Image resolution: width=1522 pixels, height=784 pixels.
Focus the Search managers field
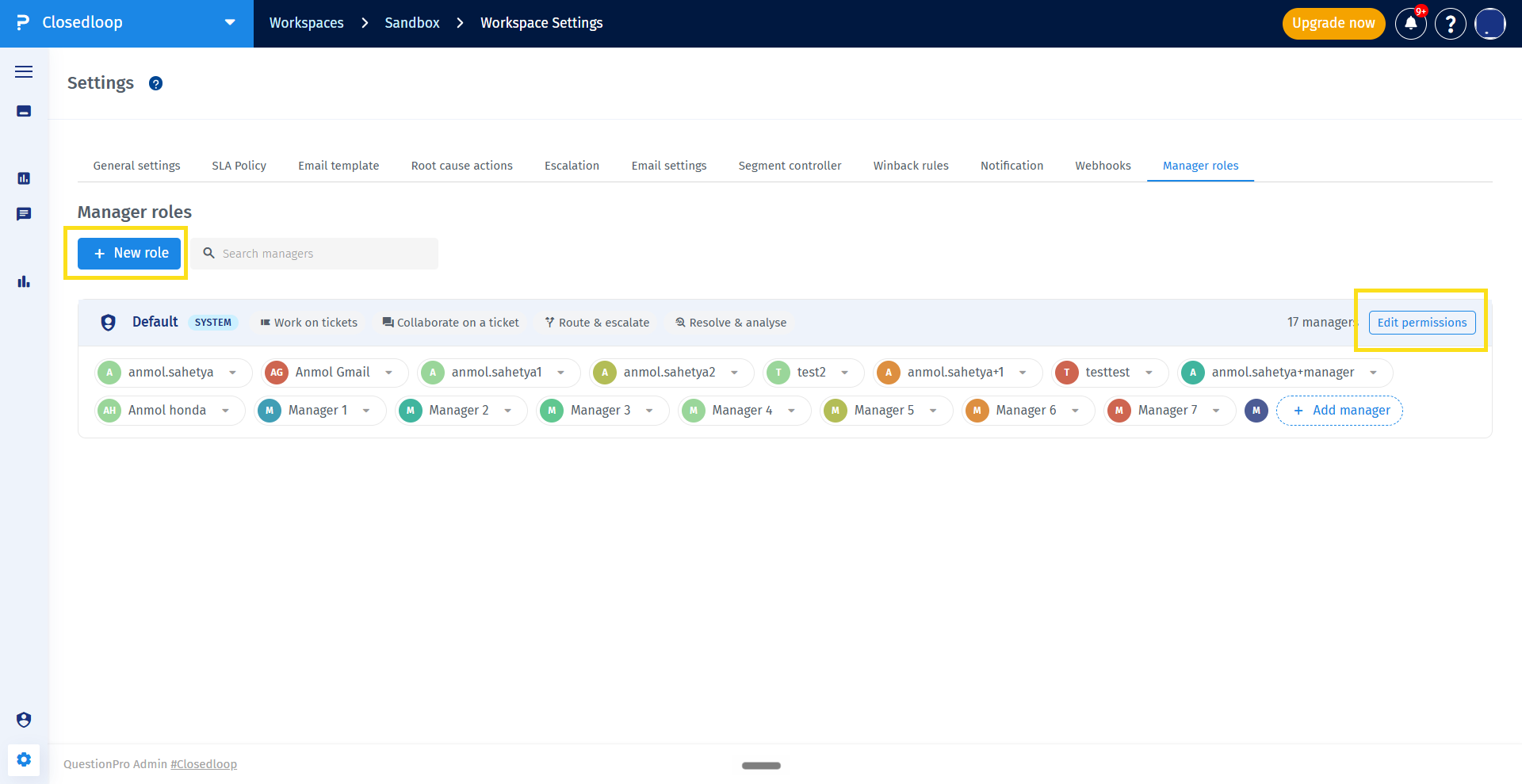(x=315, y=254)
